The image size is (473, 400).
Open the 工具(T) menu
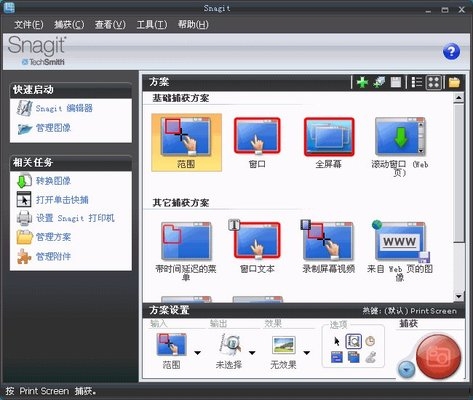point(152,24)
